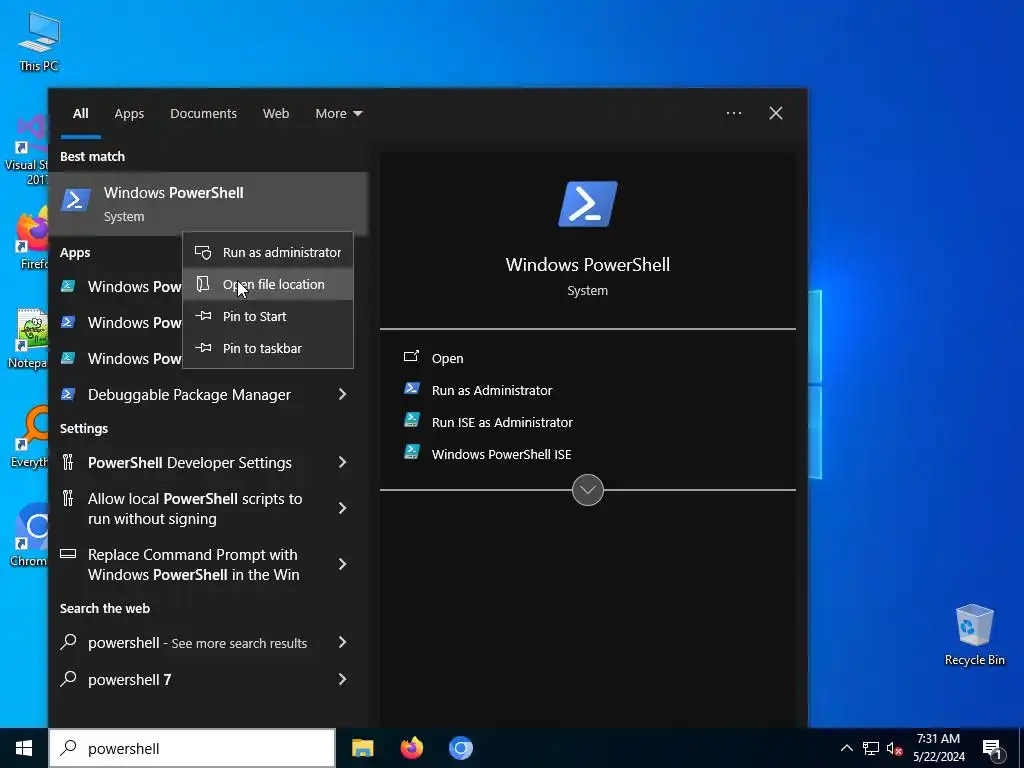Launch Firefox from the taskbar
This screenshot has height=768, width=1024.
[x=411, y=748]
